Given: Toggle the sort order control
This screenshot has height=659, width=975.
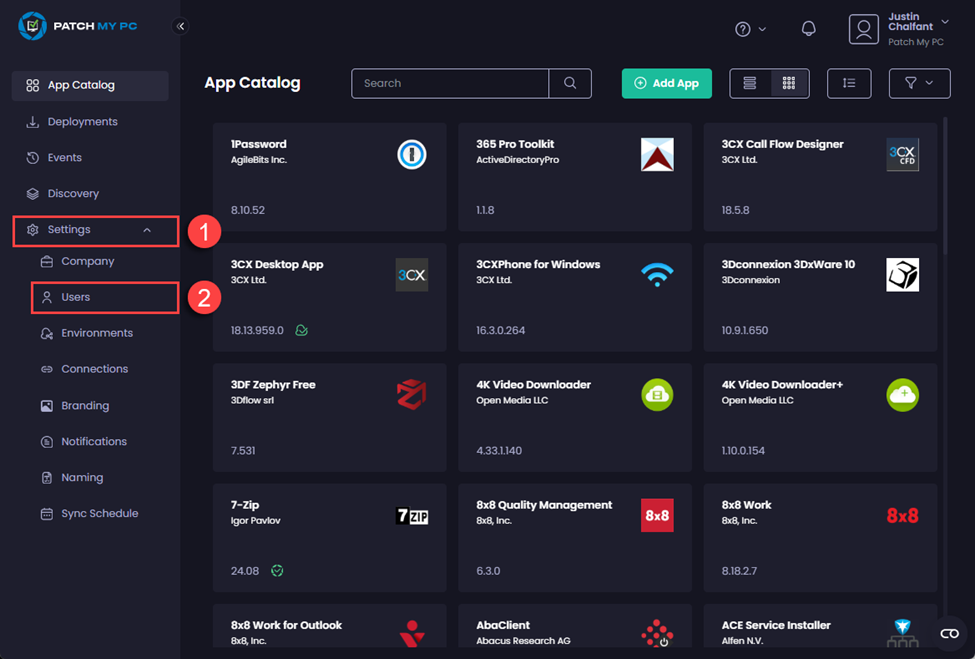Looking at the screenshot, I should [849, 83].
